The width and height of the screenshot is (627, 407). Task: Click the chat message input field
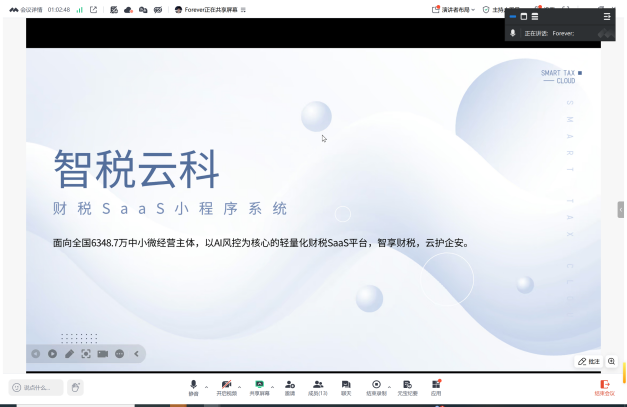[x=36, y=387]
